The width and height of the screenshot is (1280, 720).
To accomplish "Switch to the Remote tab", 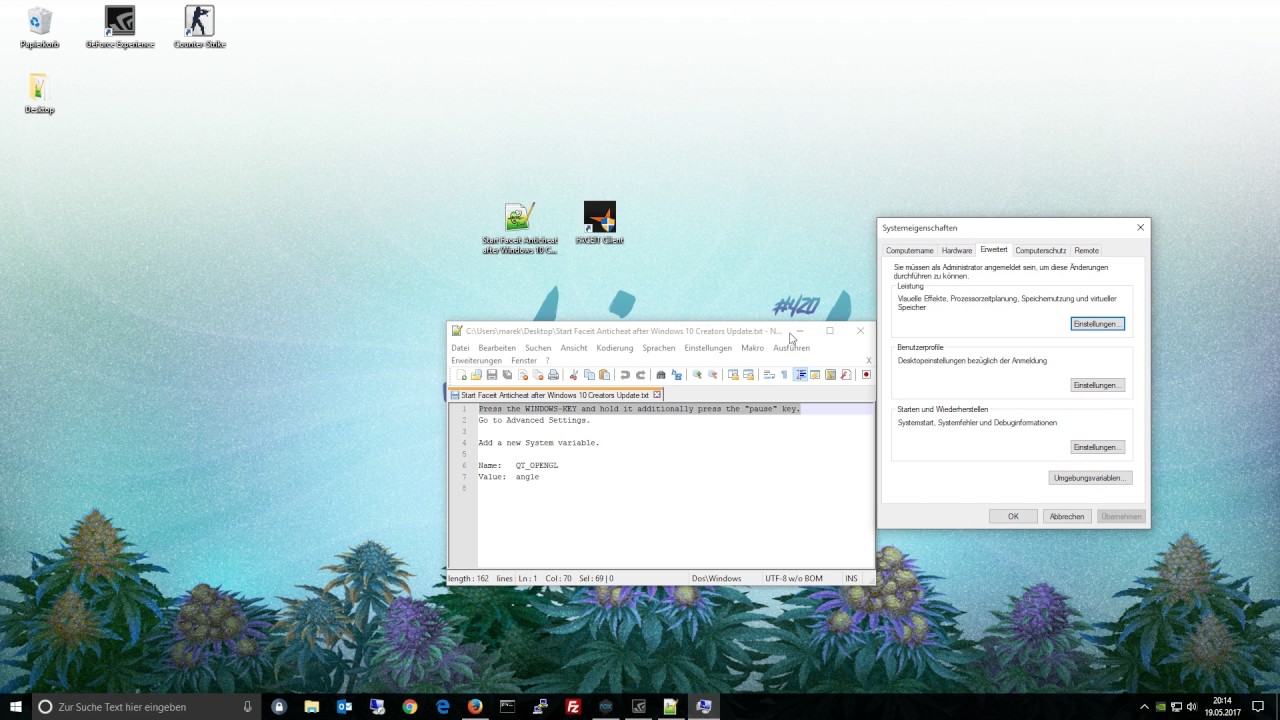I will (1087, 250).
